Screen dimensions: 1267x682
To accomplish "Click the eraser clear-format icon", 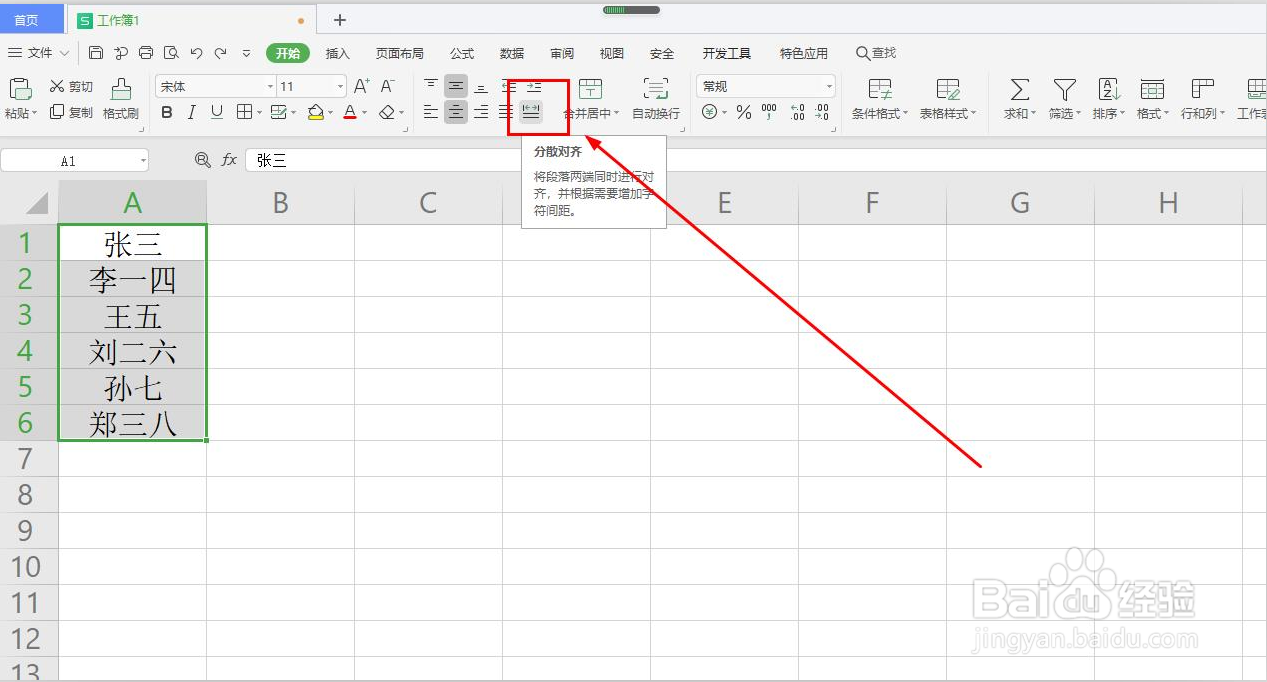I will tap(387, 113).
